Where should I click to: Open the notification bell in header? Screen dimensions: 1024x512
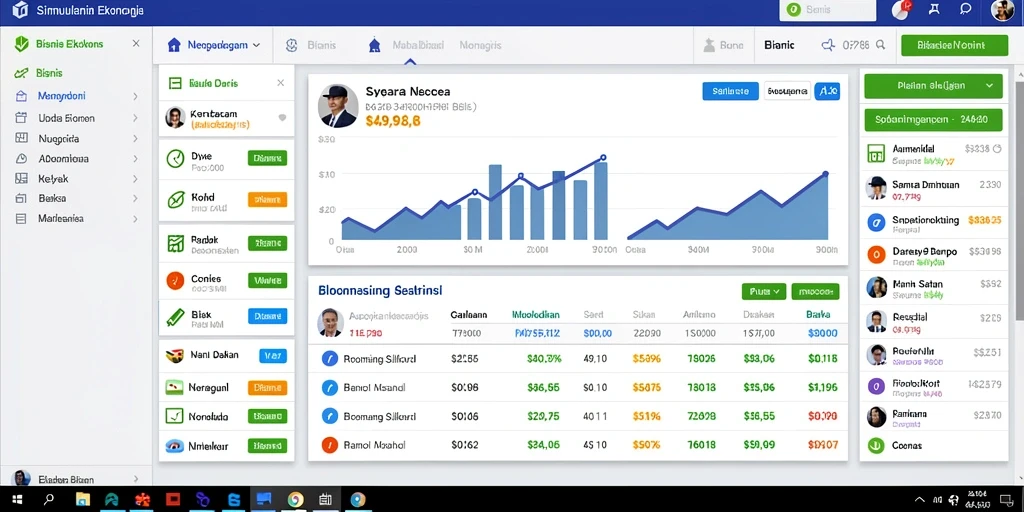[900, 10]
